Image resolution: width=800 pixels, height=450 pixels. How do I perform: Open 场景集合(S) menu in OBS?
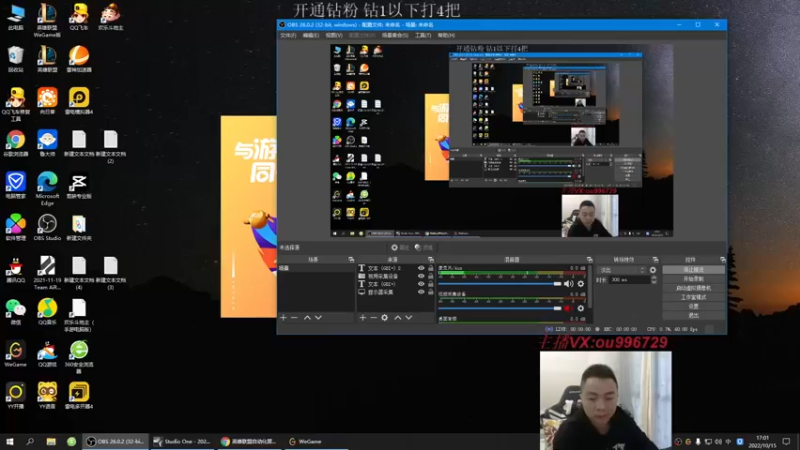point(395,35)
